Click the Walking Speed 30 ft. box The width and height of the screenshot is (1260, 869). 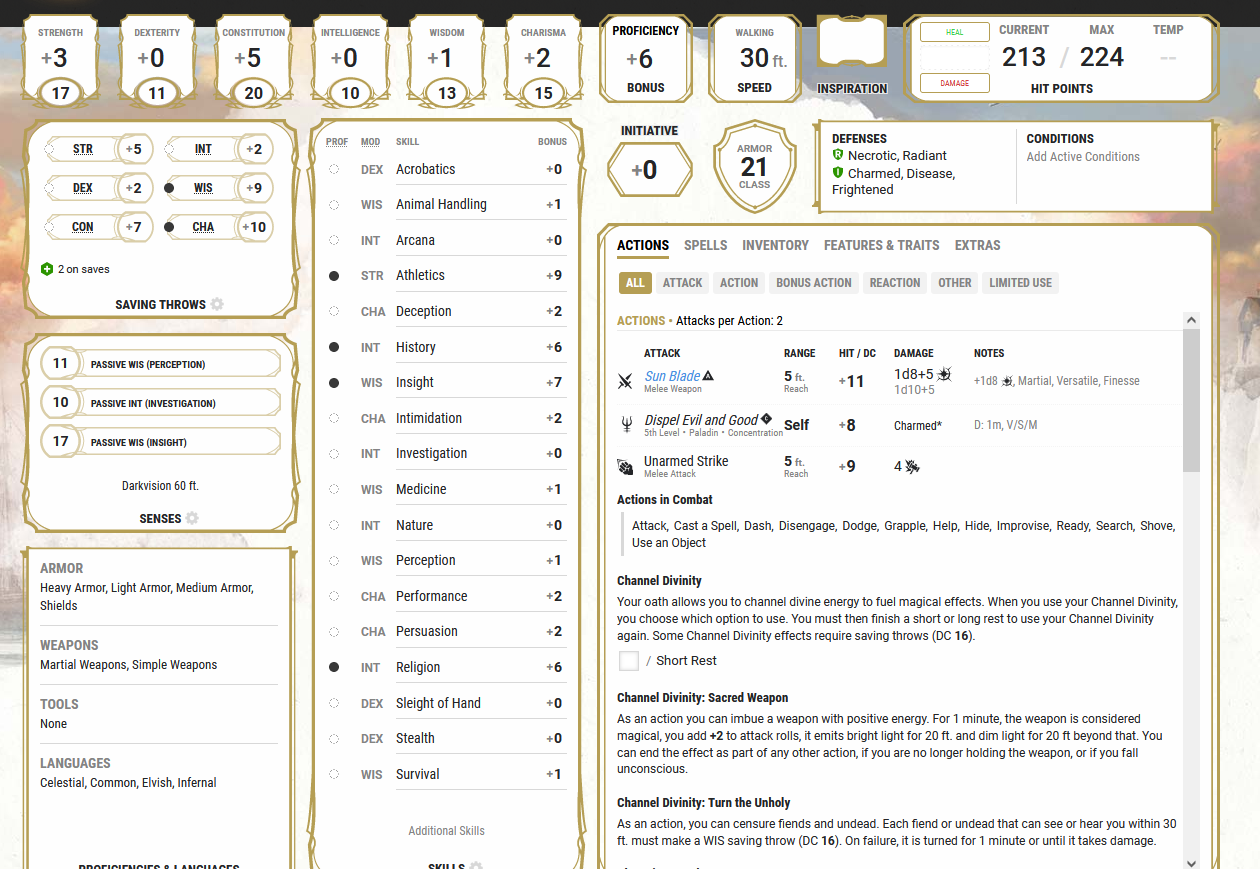point(755,59)
